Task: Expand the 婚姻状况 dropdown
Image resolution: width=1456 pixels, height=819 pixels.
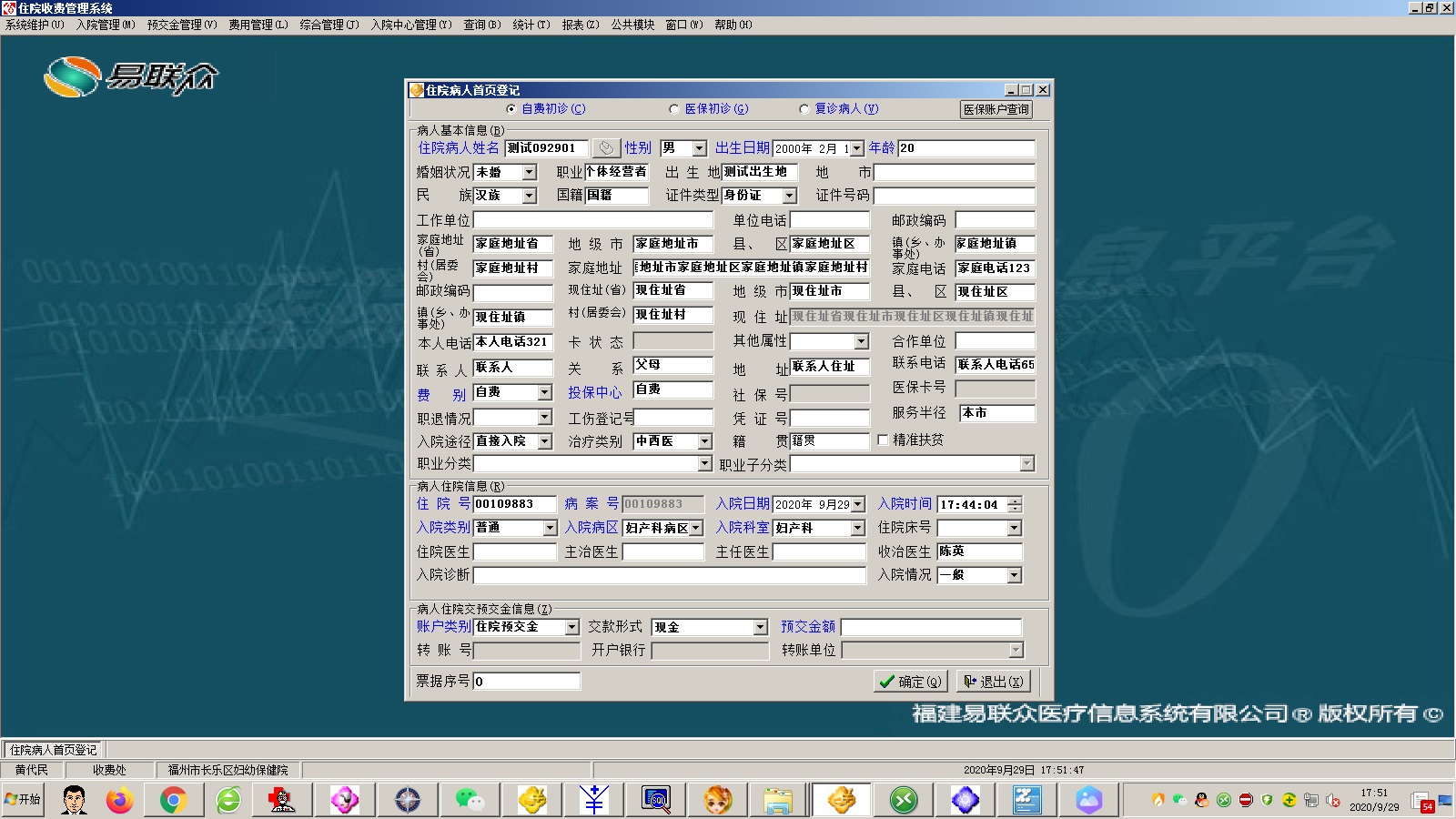Action: point(530,172)
